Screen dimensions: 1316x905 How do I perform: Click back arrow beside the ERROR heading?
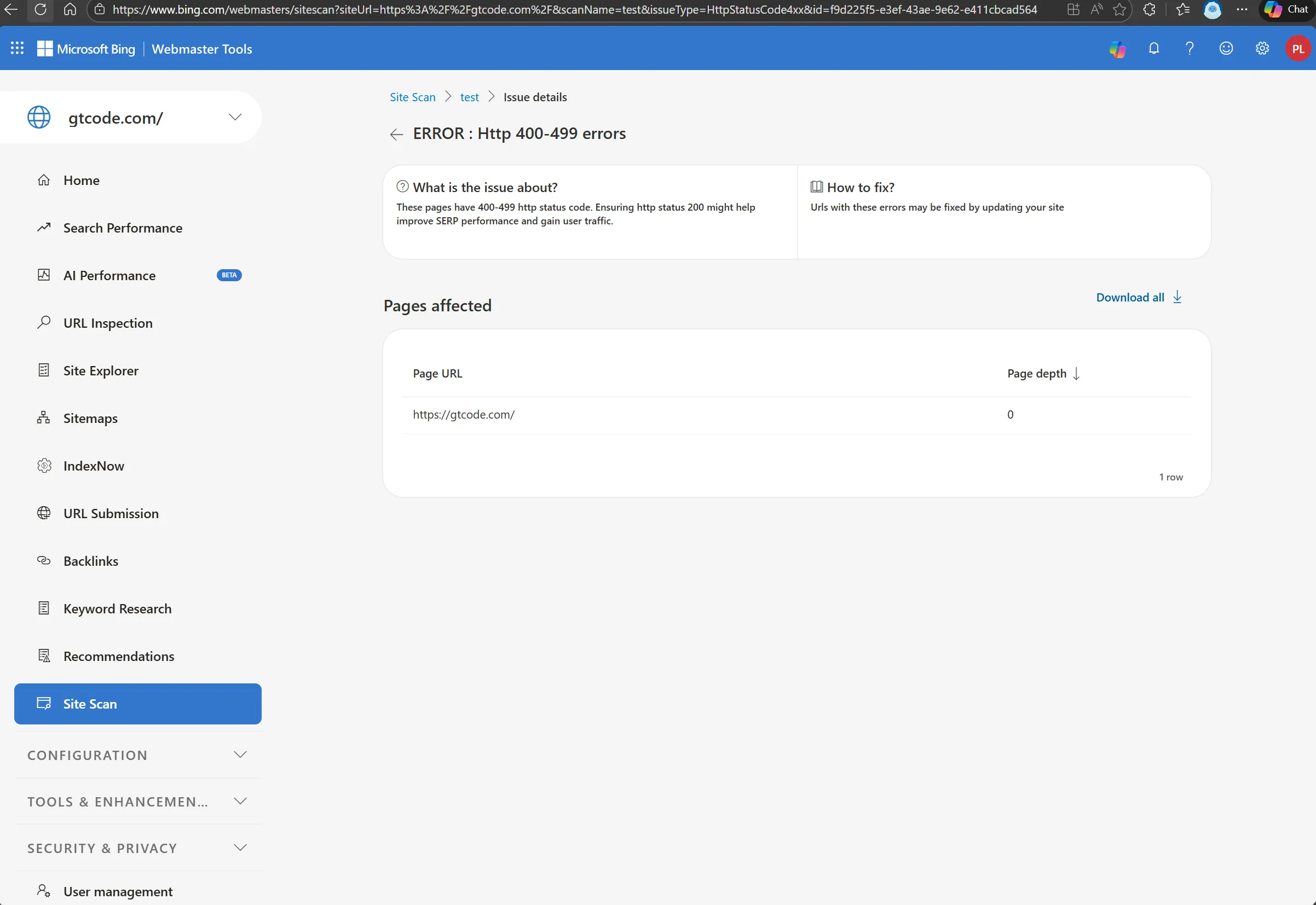(396, 135)
